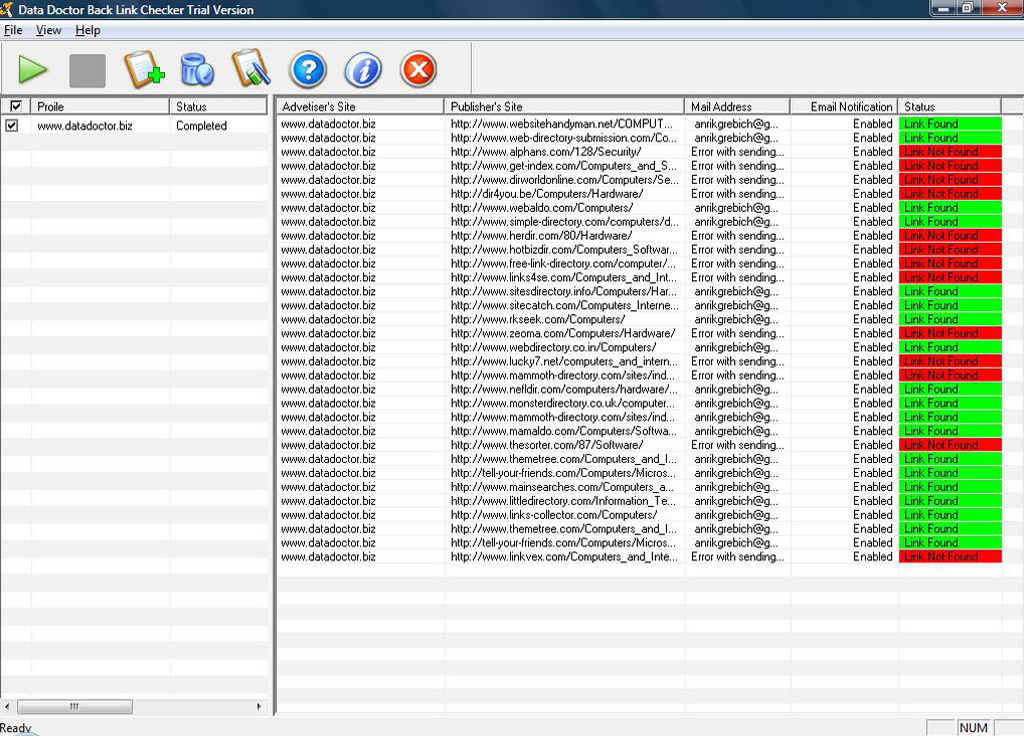Sort by Email Notification column header
The width and height of the screenshot is (1024, 738).
844,106
